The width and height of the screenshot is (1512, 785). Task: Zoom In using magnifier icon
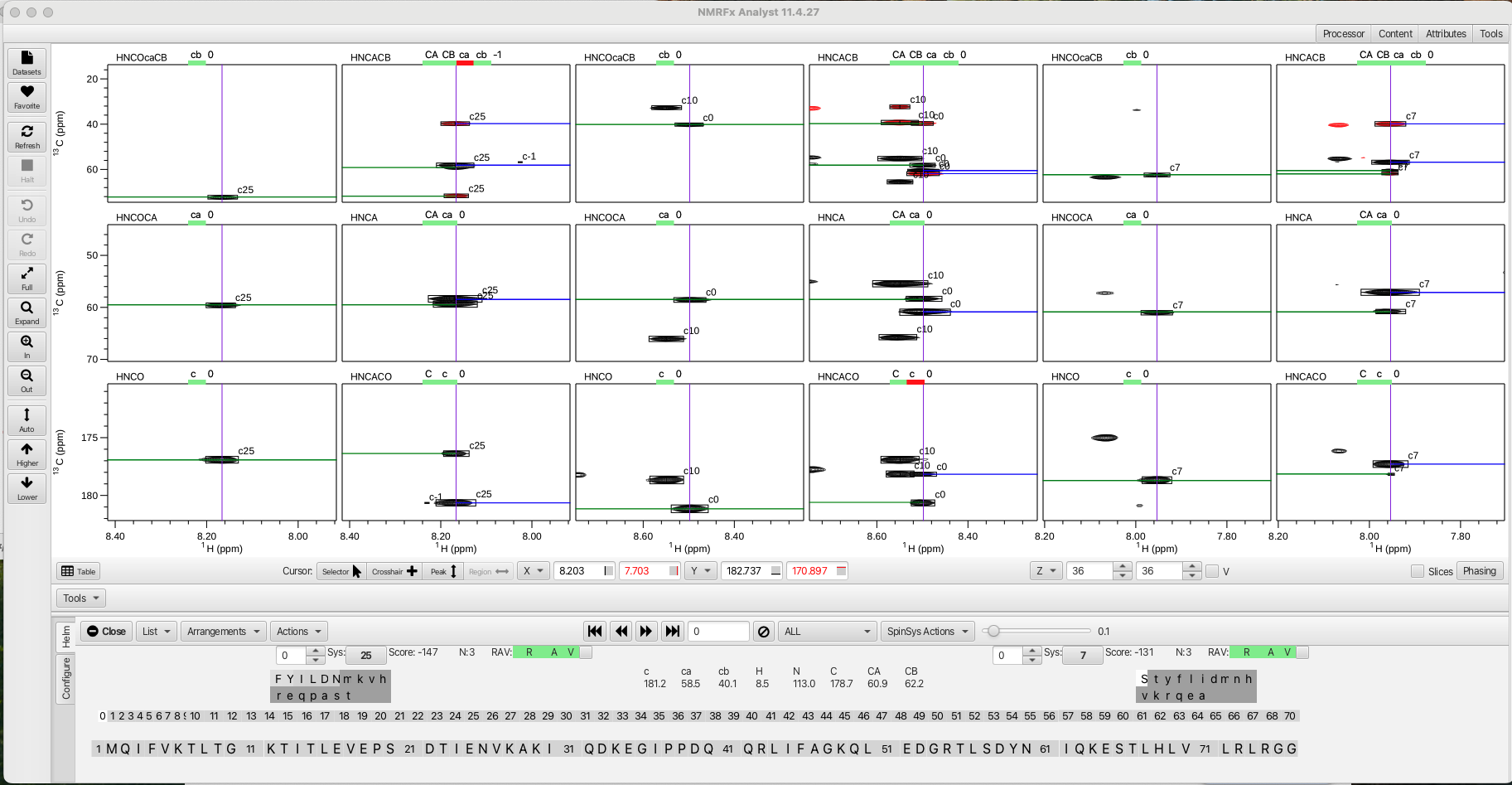[x=27, y=346]
